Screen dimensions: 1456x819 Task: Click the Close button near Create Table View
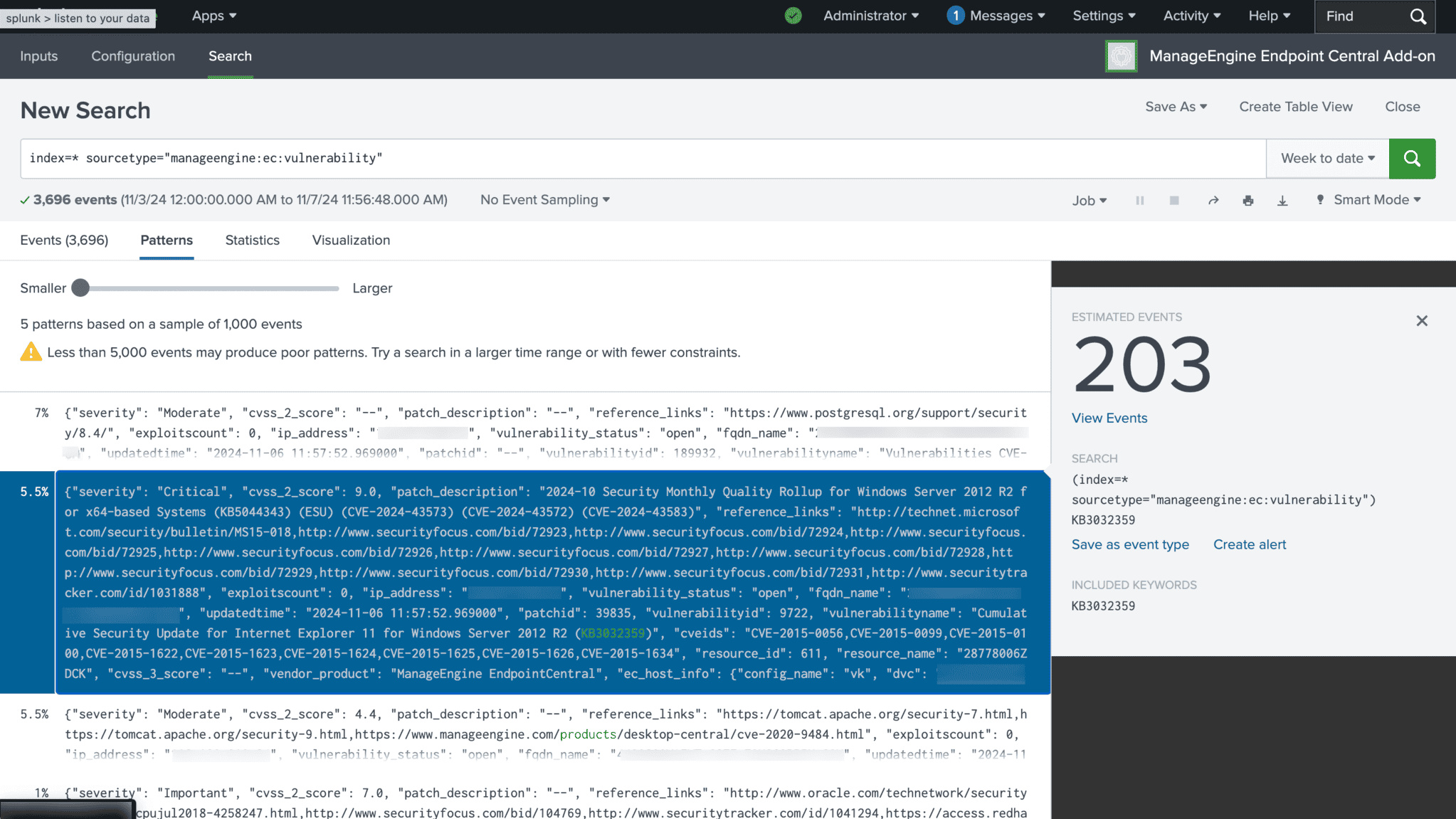[x=1403, y=107]
